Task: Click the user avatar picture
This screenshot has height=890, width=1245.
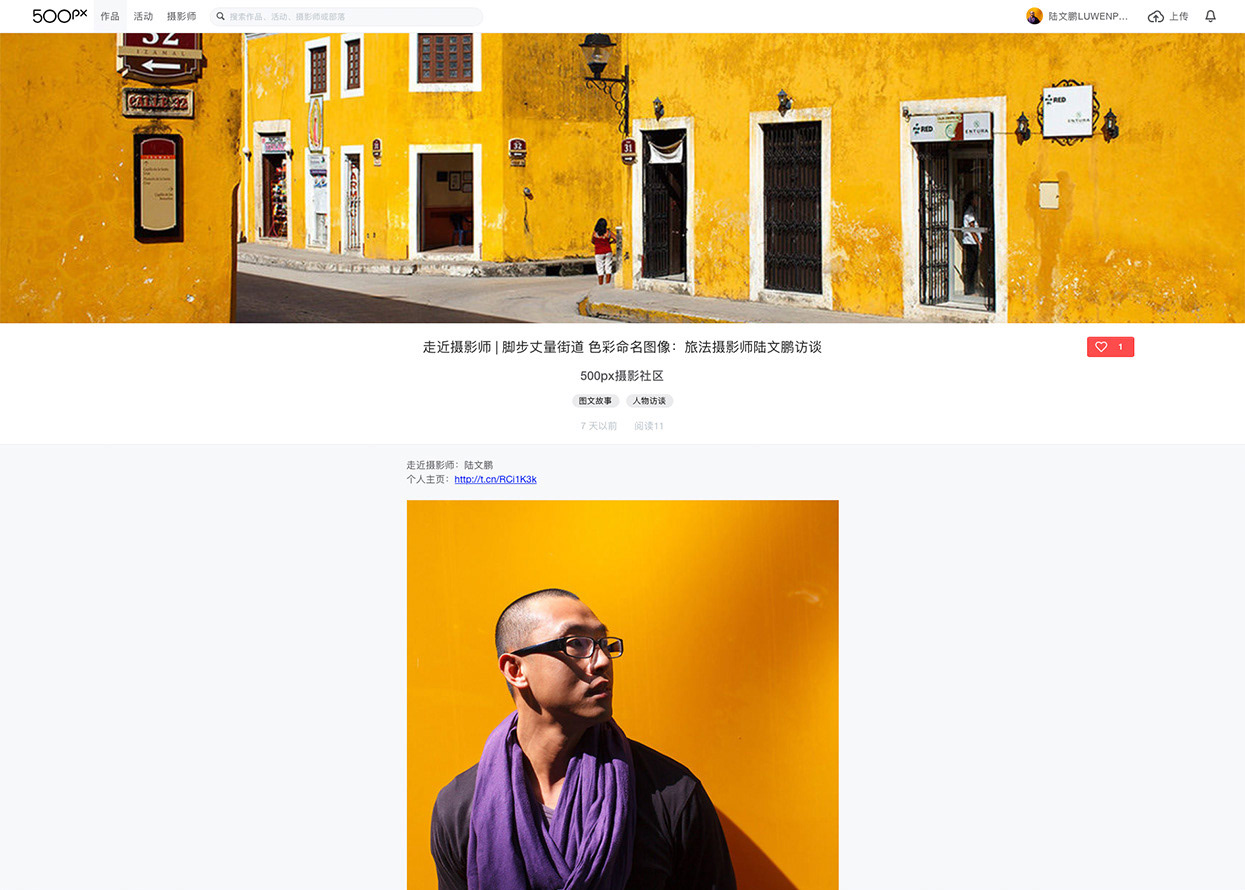Action: point(1034,16)
